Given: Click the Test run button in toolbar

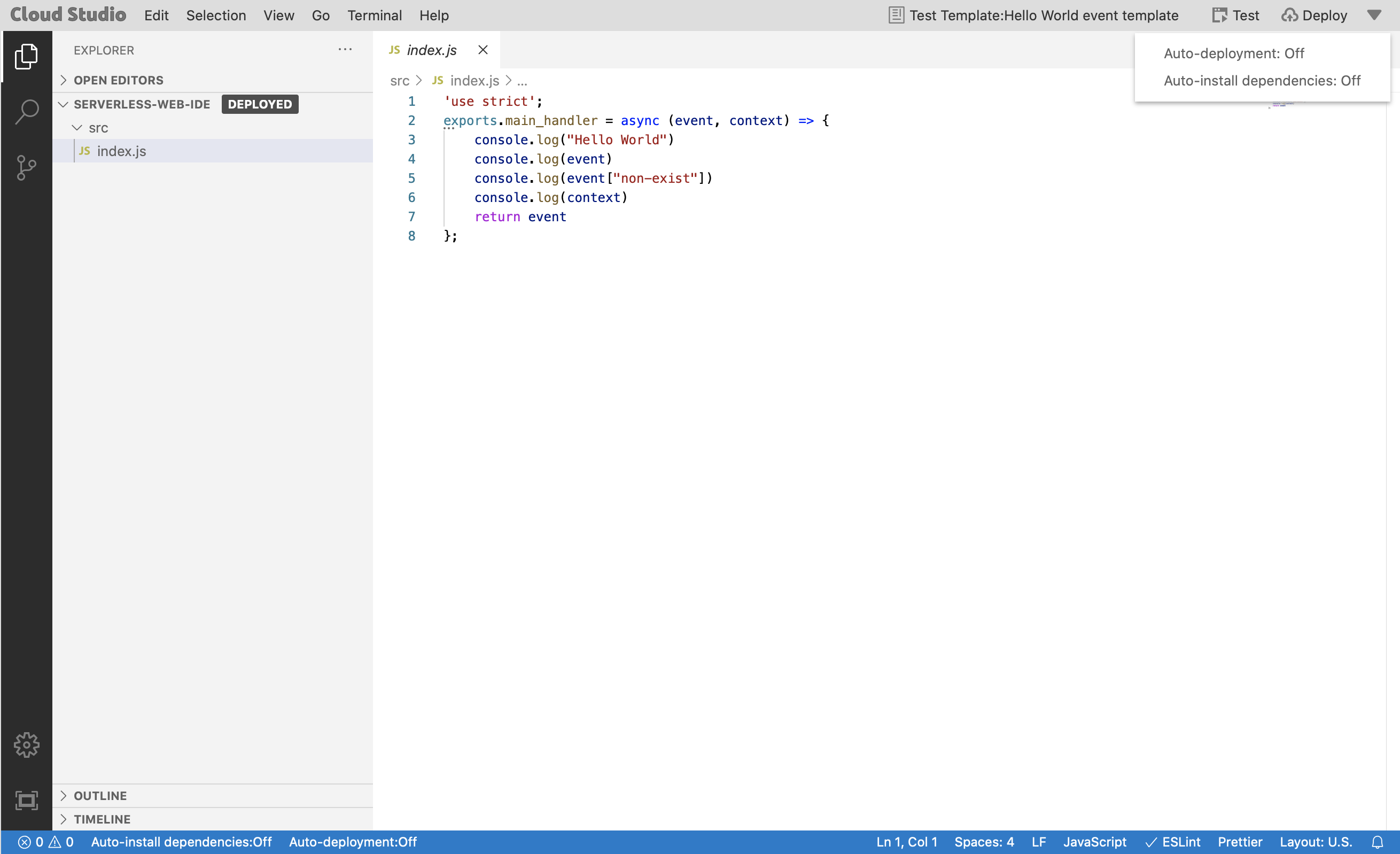Looking at the screenshot, I should point(1235,15).
